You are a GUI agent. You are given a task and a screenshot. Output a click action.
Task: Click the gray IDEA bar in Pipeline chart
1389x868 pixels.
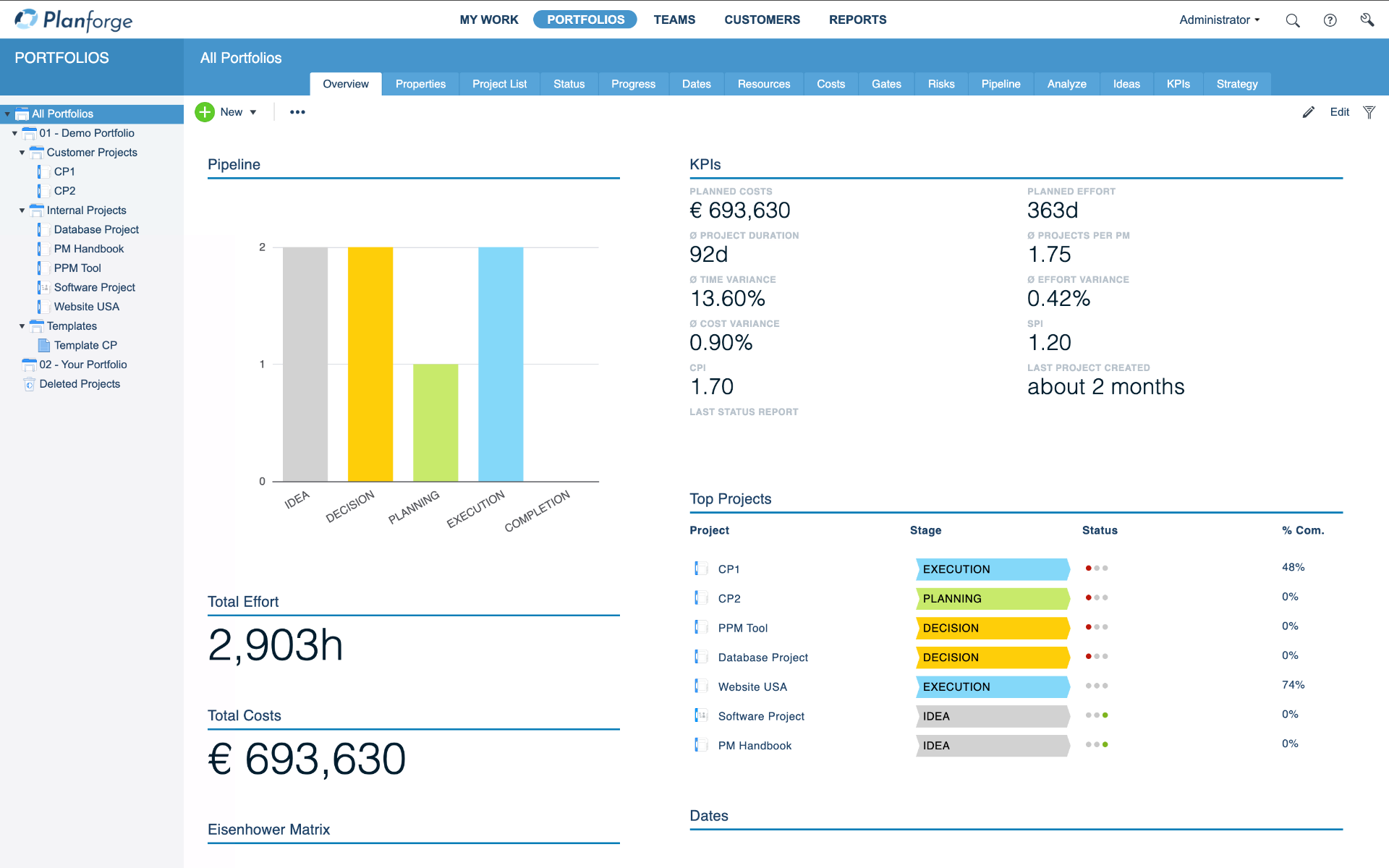coord(305,364)
